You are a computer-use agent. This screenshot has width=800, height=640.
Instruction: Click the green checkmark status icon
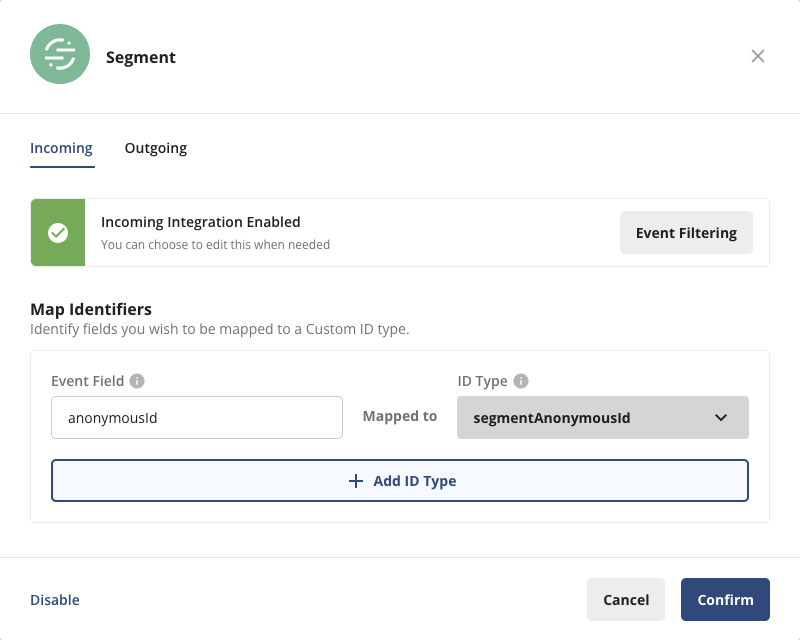click(x=58, y=232)
